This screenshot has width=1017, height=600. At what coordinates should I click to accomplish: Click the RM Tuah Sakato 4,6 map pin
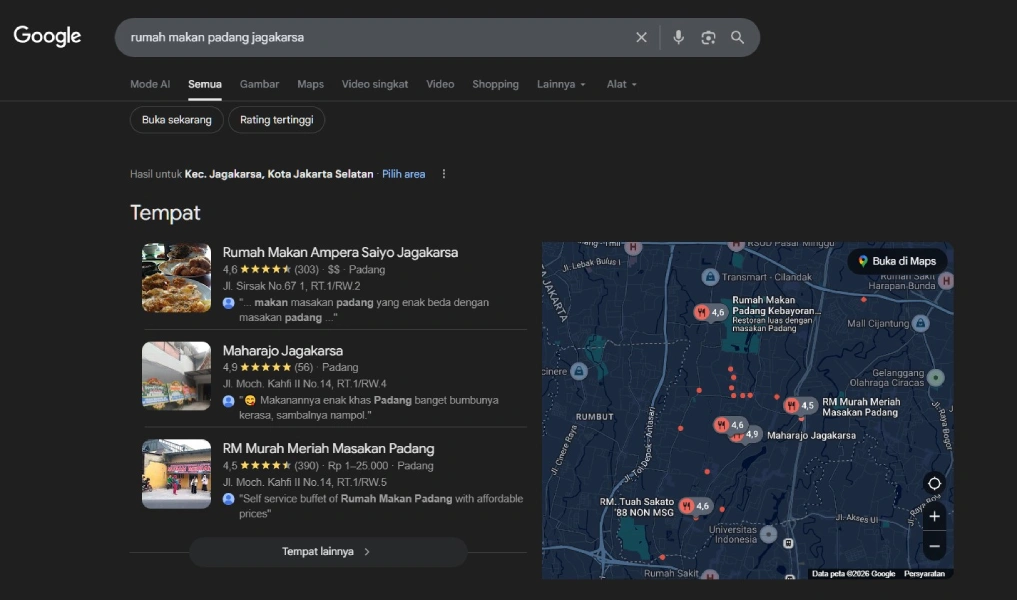[x=694, y=506]
